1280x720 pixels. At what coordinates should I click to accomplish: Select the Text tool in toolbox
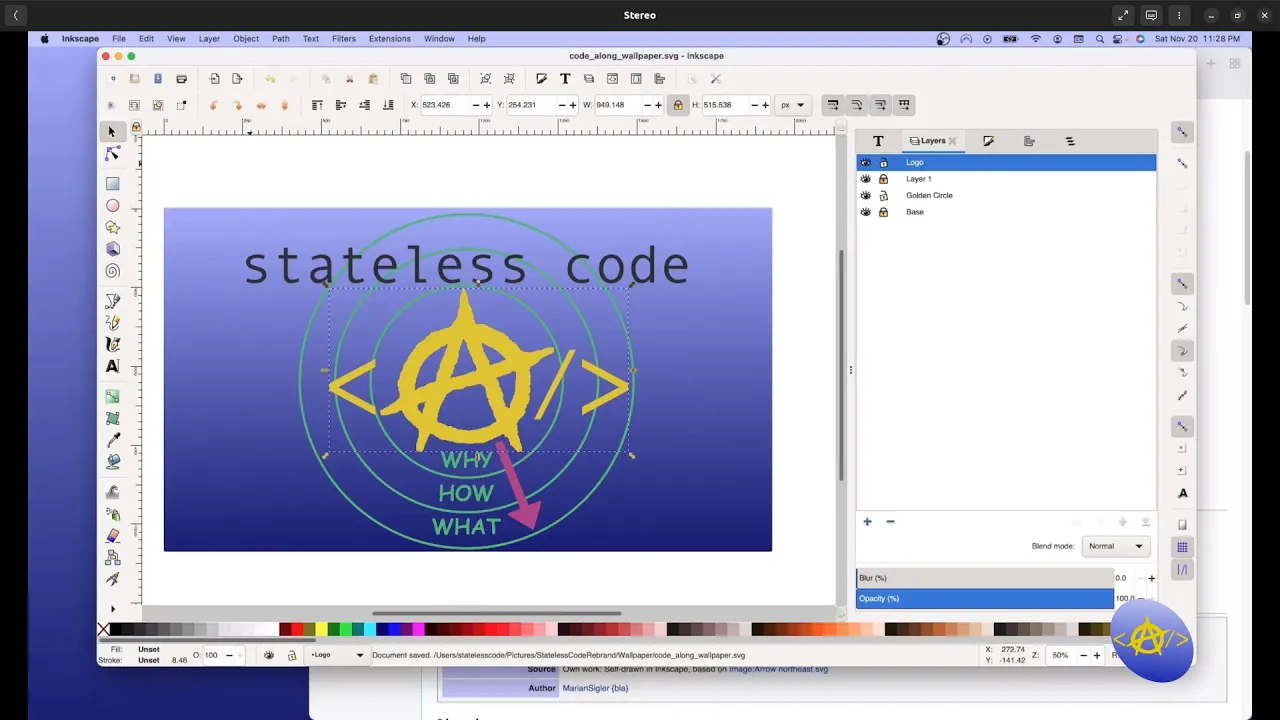[112, 366]
